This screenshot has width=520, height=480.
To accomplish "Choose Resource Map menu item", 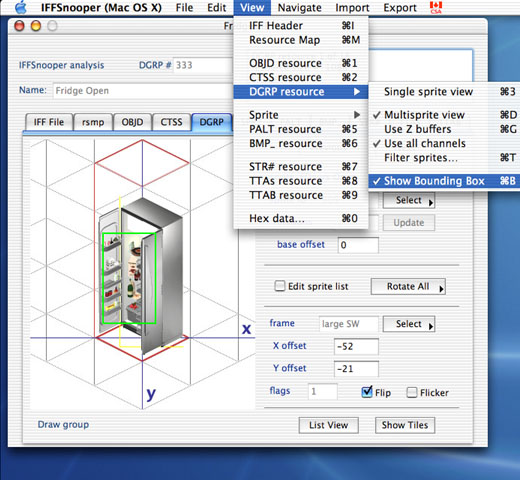I will point(301,40).
